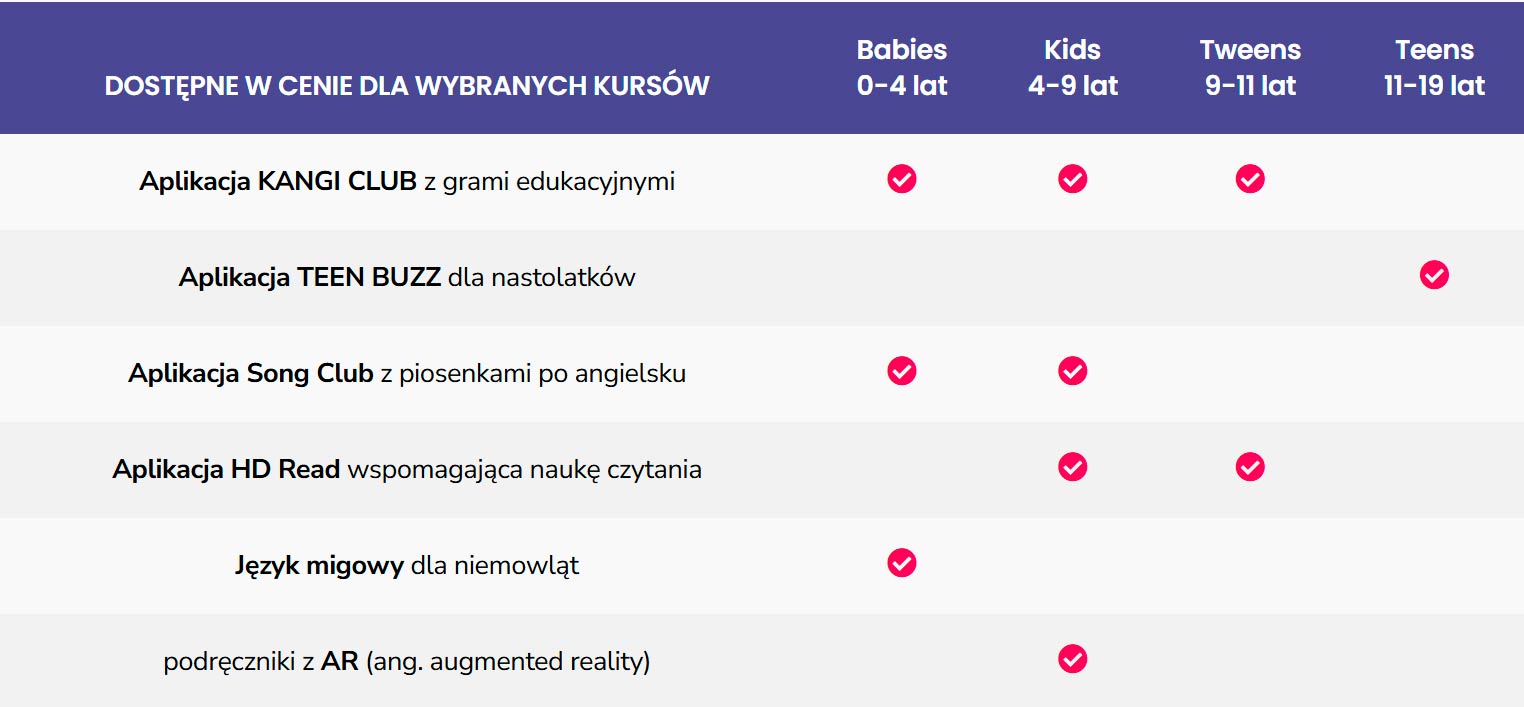The width and height of the screenshot is (1524, 707).
Task: Click the Język migowy dla niemowląt text
Action: coord(407,566)
